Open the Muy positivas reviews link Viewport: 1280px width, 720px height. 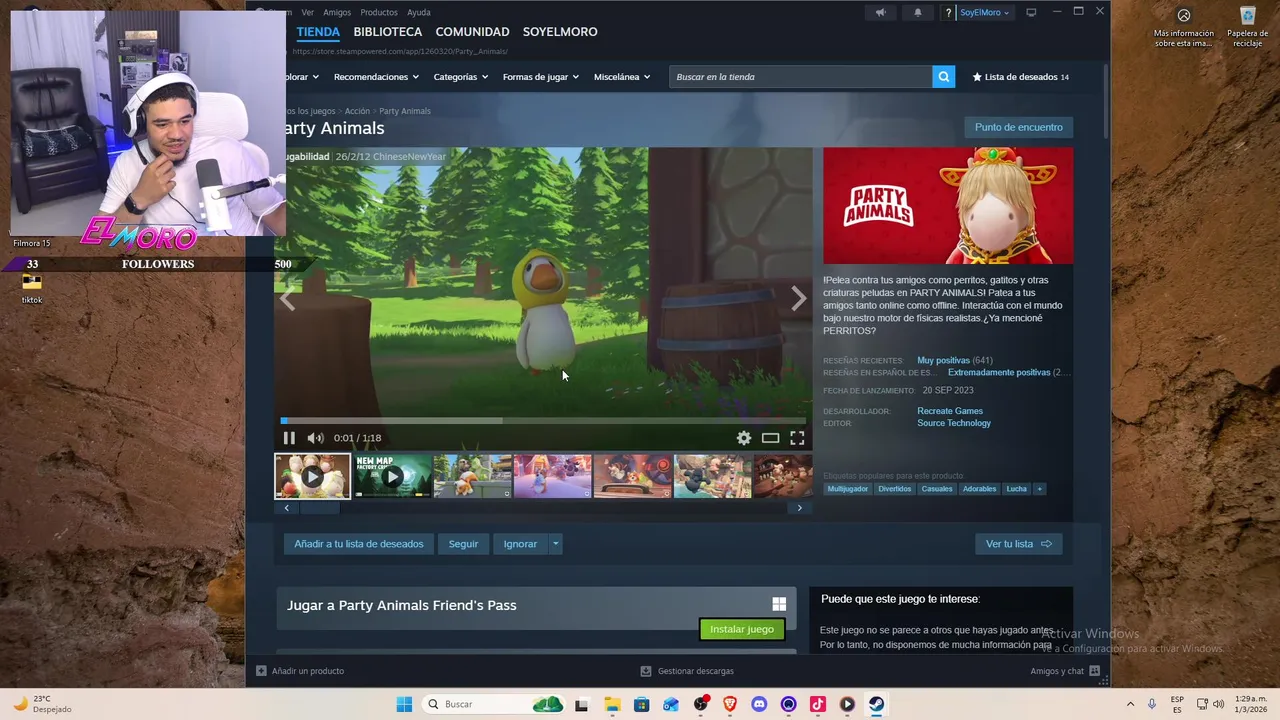coord(943,361)
